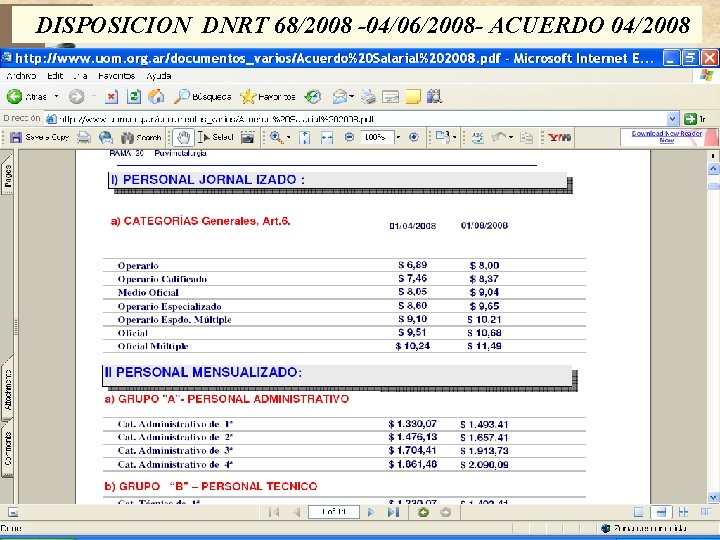The height and width of the screenshot is (540, 720).
Task: Click the yellow note icon in browser toolbar
Action: pyautogui.click(x=413, y=97)
